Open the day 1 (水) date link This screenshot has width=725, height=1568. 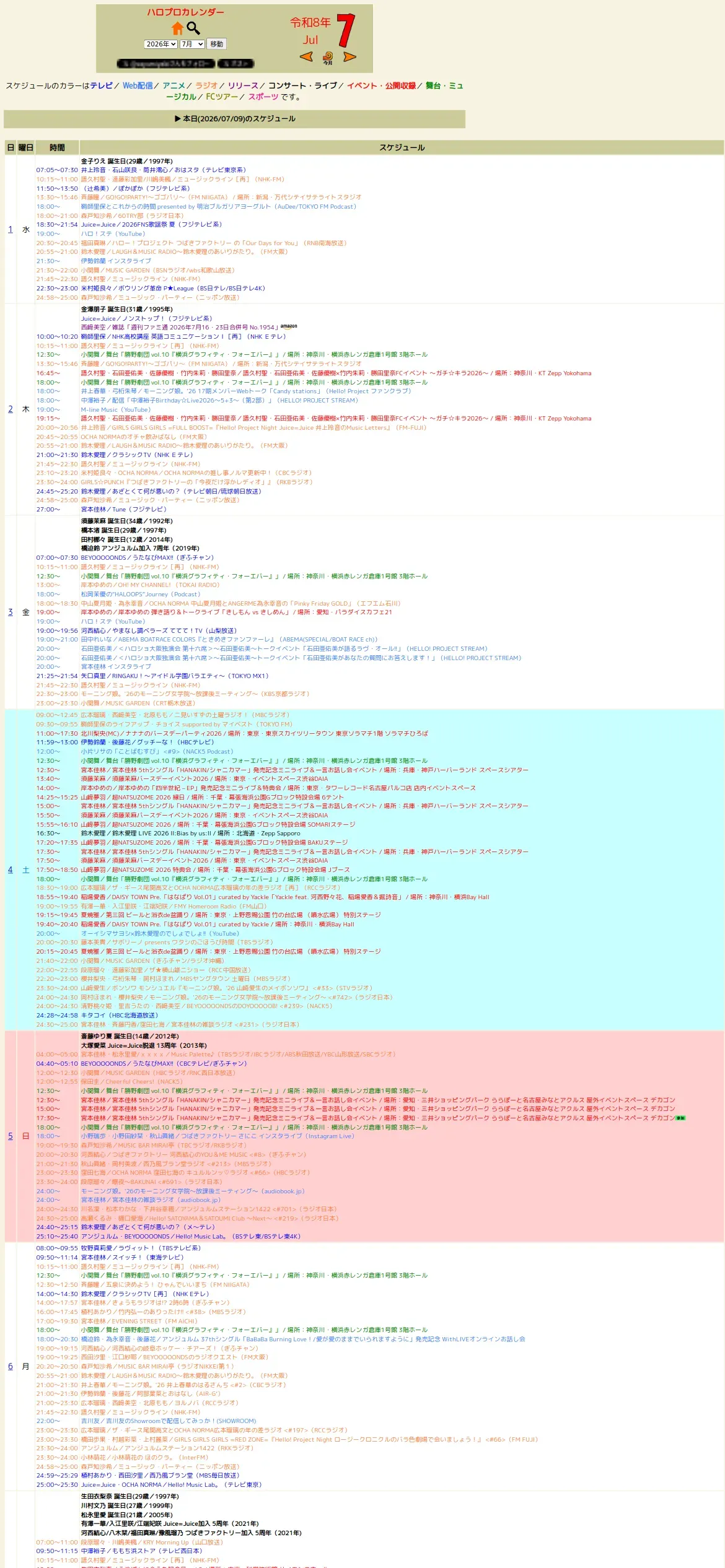[10, 230]
